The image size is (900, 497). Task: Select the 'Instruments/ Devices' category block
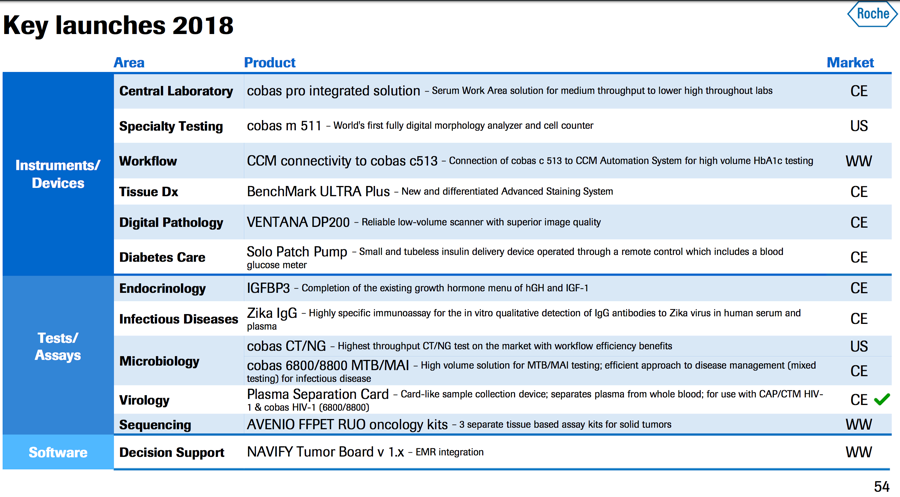click(58, 174)
